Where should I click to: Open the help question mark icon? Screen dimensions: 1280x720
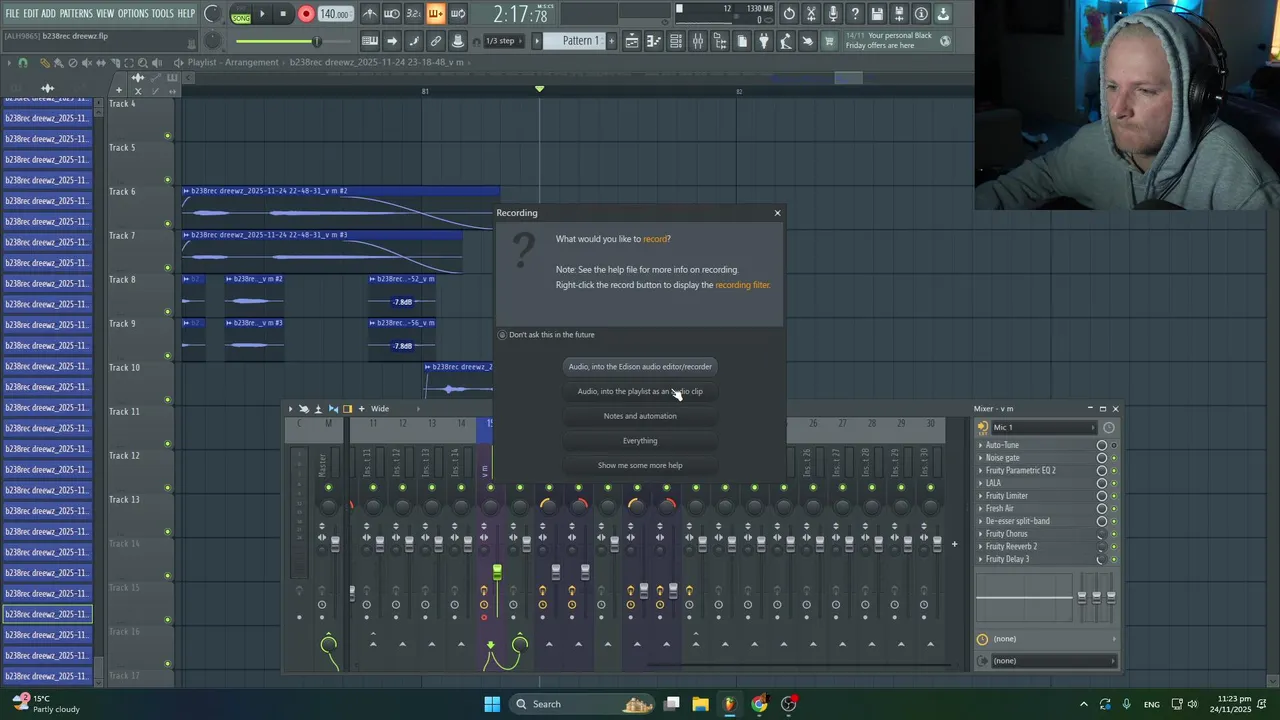click(x=855, y=14)
